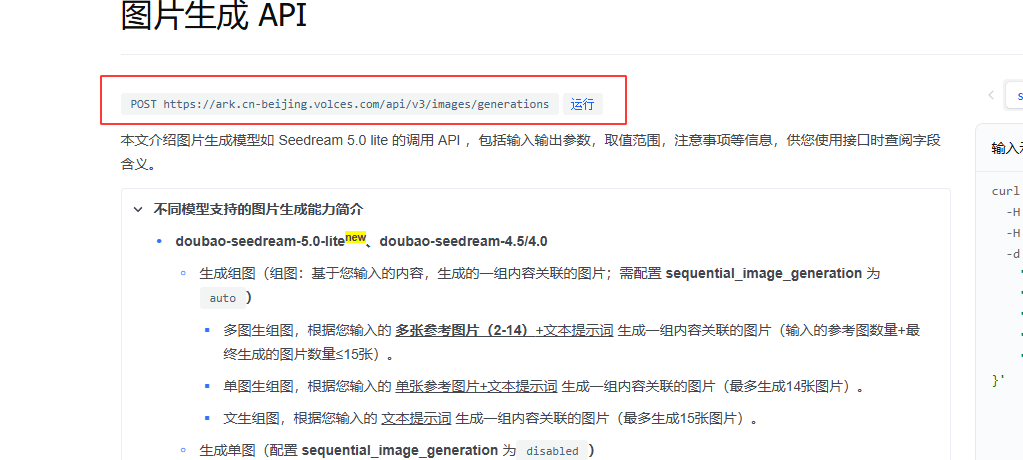The height and width of the screenshot is (460, 1023).
Task: Click the 文生组图 bullet line
Action: [491, 418]
